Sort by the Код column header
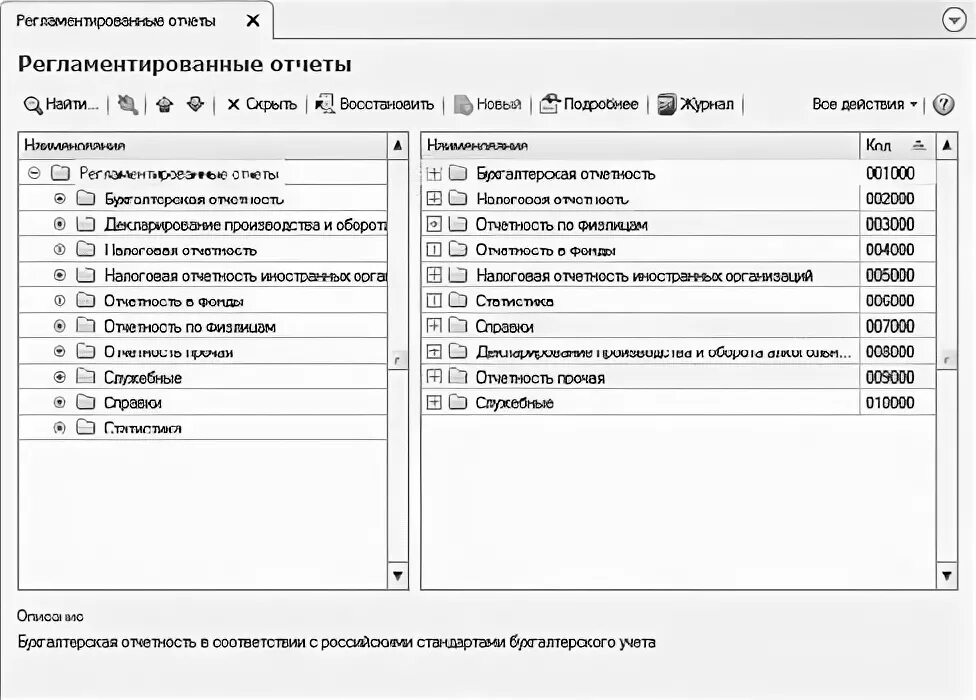The height and width of the screenshot is (700, 976). 898,146
